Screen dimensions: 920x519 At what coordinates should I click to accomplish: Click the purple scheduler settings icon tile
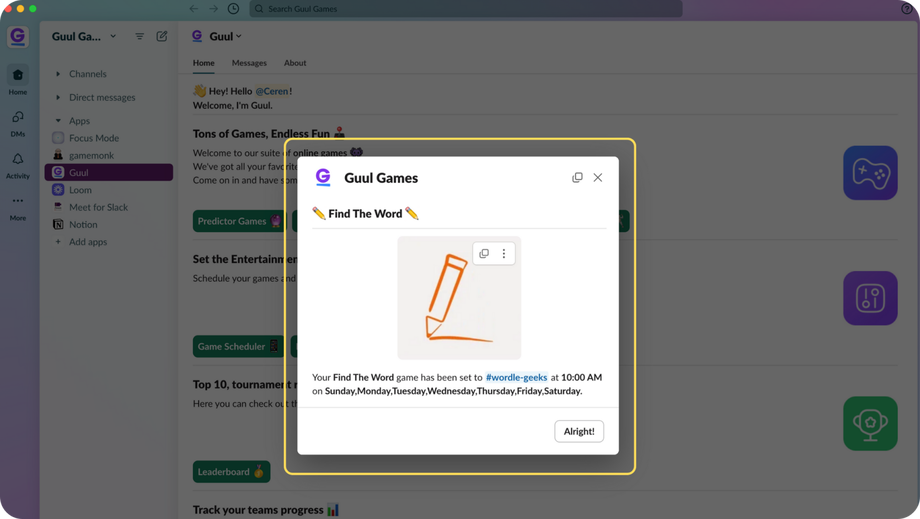(x=870, y=298)
